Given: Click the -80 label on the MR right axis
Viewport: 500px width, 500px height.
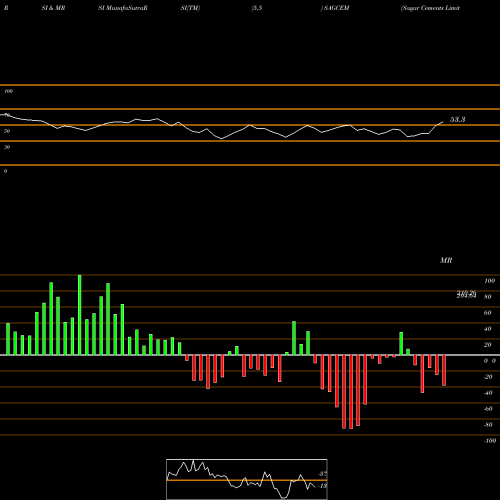Looking at the screenshot, I should [488, 425].
